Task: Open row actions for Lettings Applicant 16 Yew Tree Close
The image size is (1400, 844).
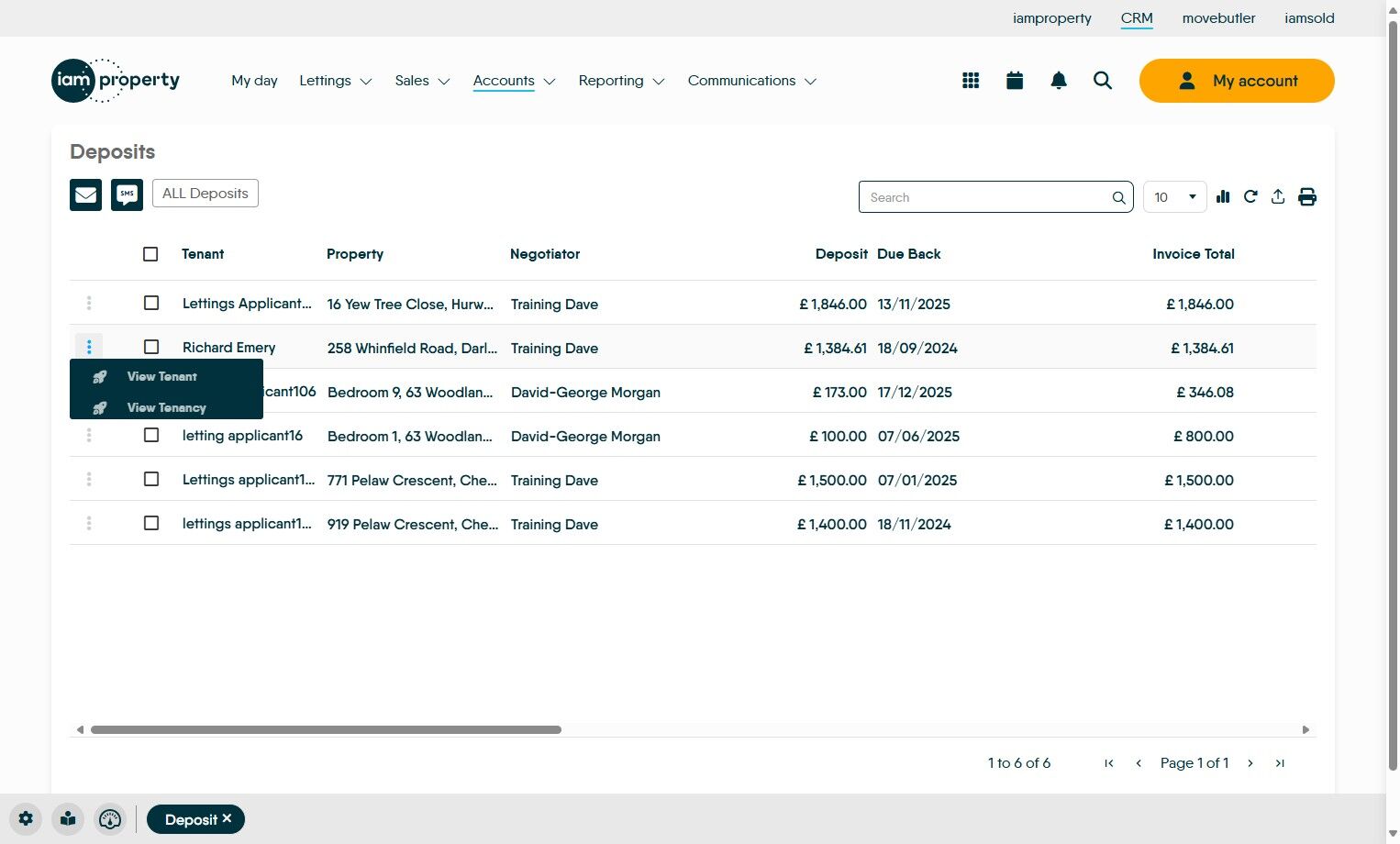Action: click(x=89, y=303)
